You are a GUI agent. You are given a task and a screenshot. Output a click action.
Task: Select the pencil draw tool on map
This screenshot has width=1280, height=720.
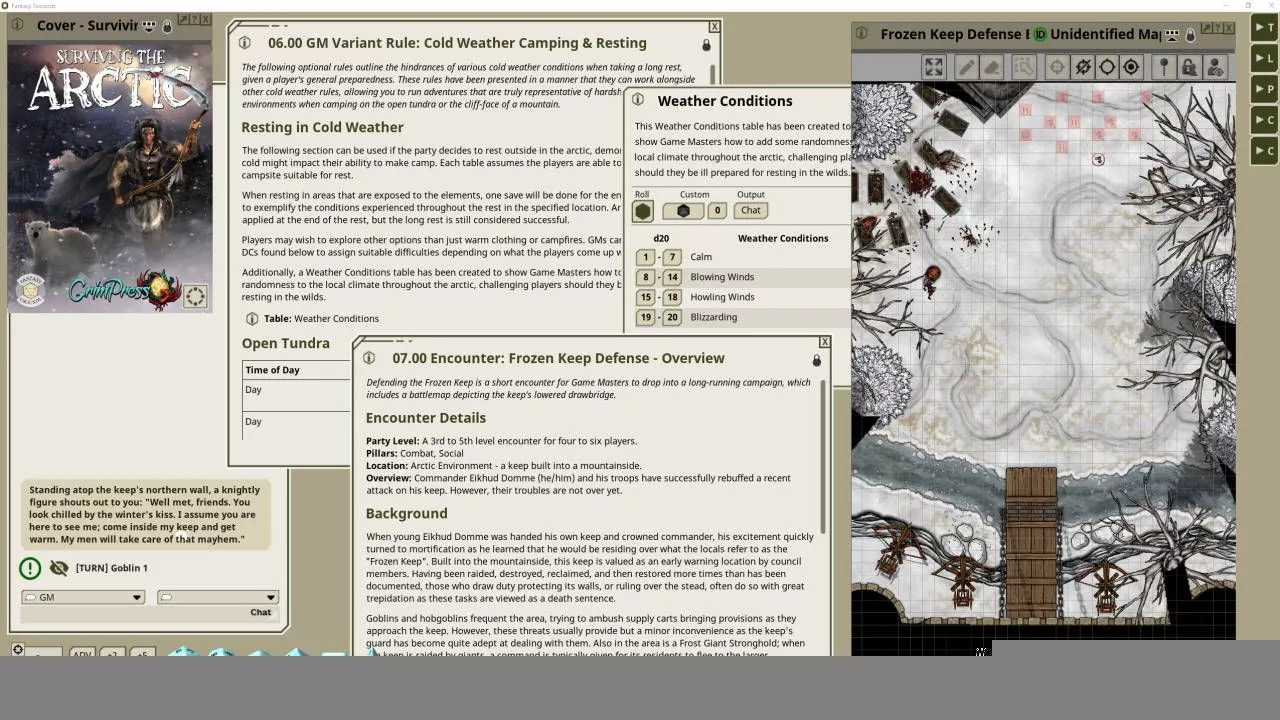point(965,67)
